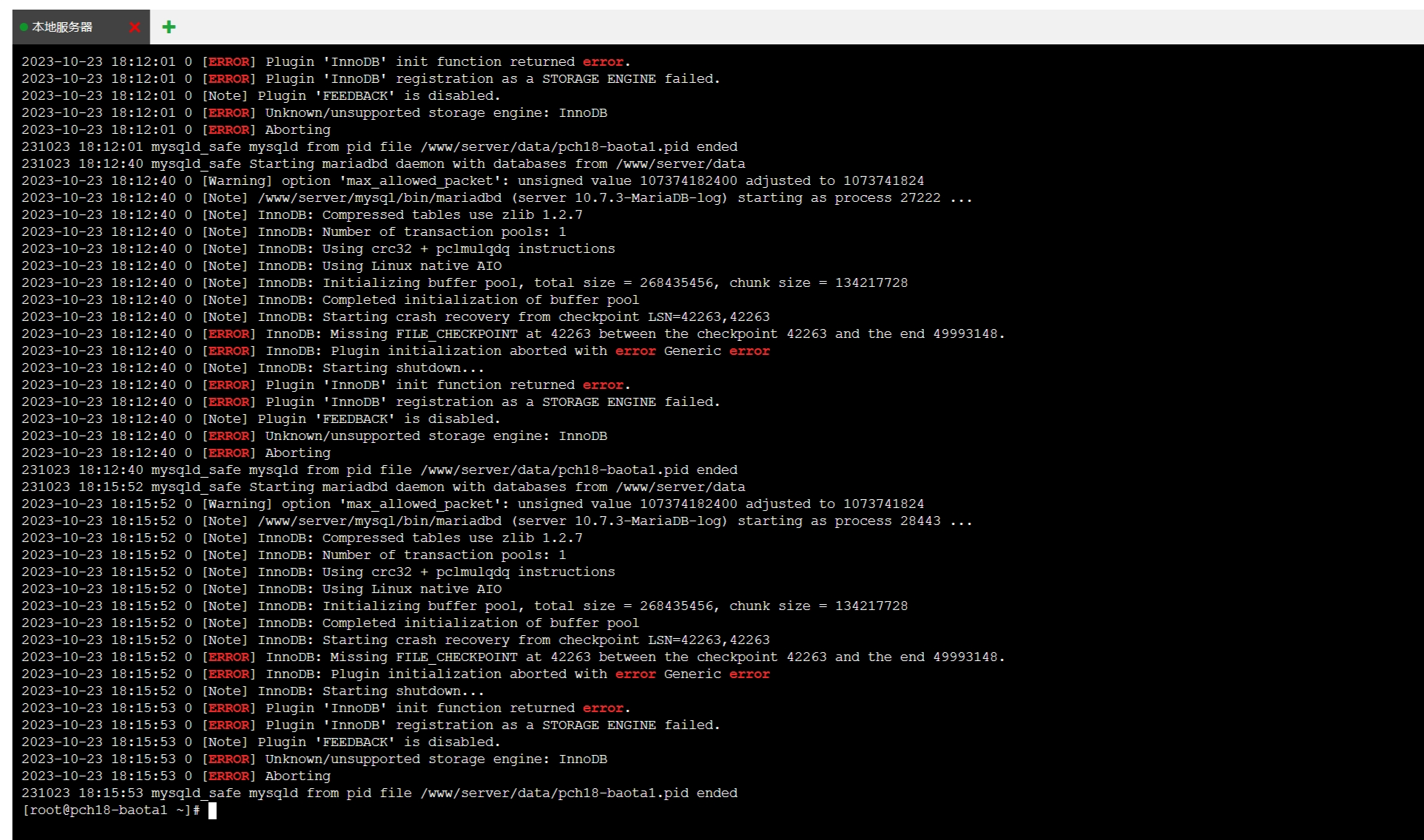The width and height of the screenshot is (1424, 840).
Task: Click the 18:12:40 max_allowed_packet Warning tag
Action: pos(237,181)
